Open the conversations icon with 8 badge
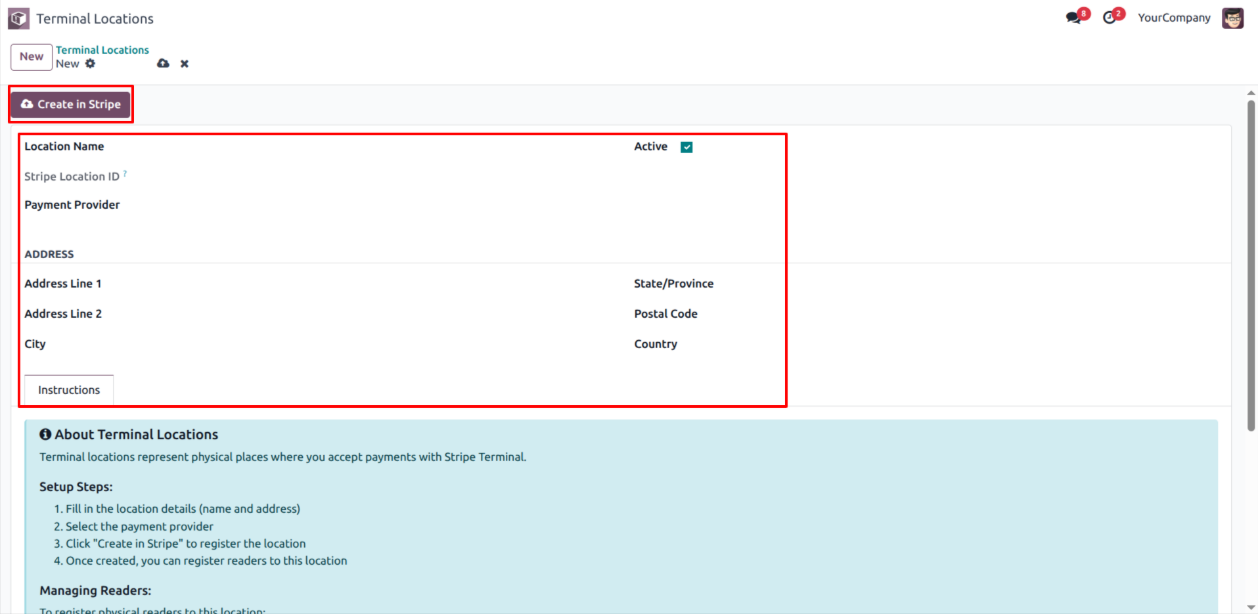Image resolution: width=1258 pixels, height=614 pixels. (x=1074, y=18)
